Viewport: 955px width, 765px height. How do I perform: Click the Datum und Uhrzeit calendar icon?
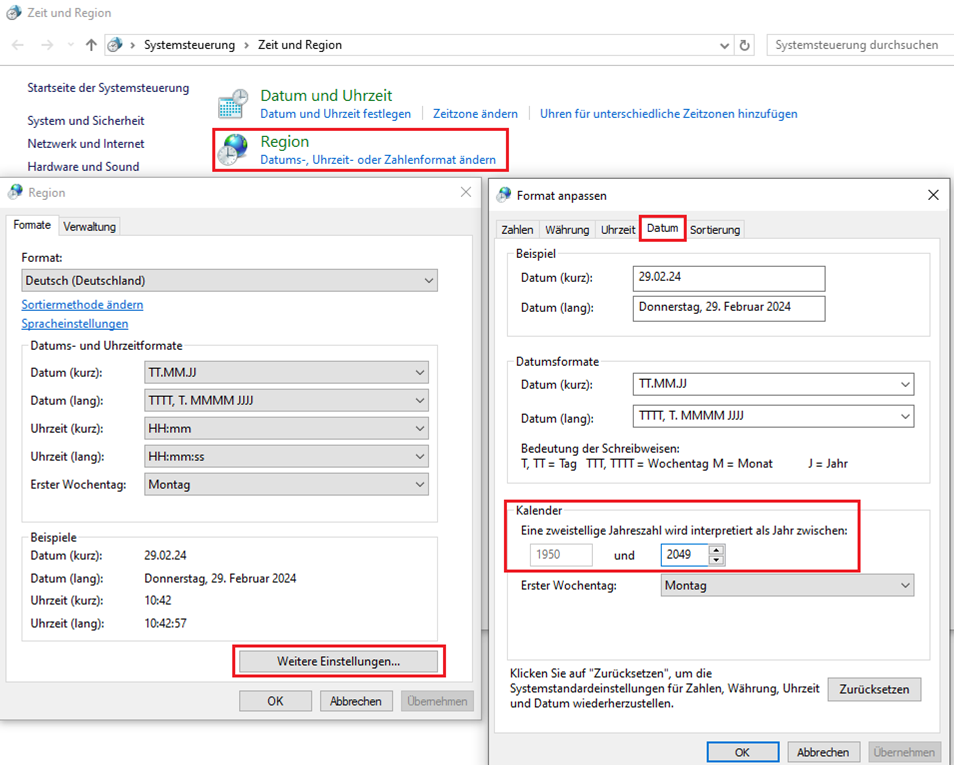tap(234, 104)
